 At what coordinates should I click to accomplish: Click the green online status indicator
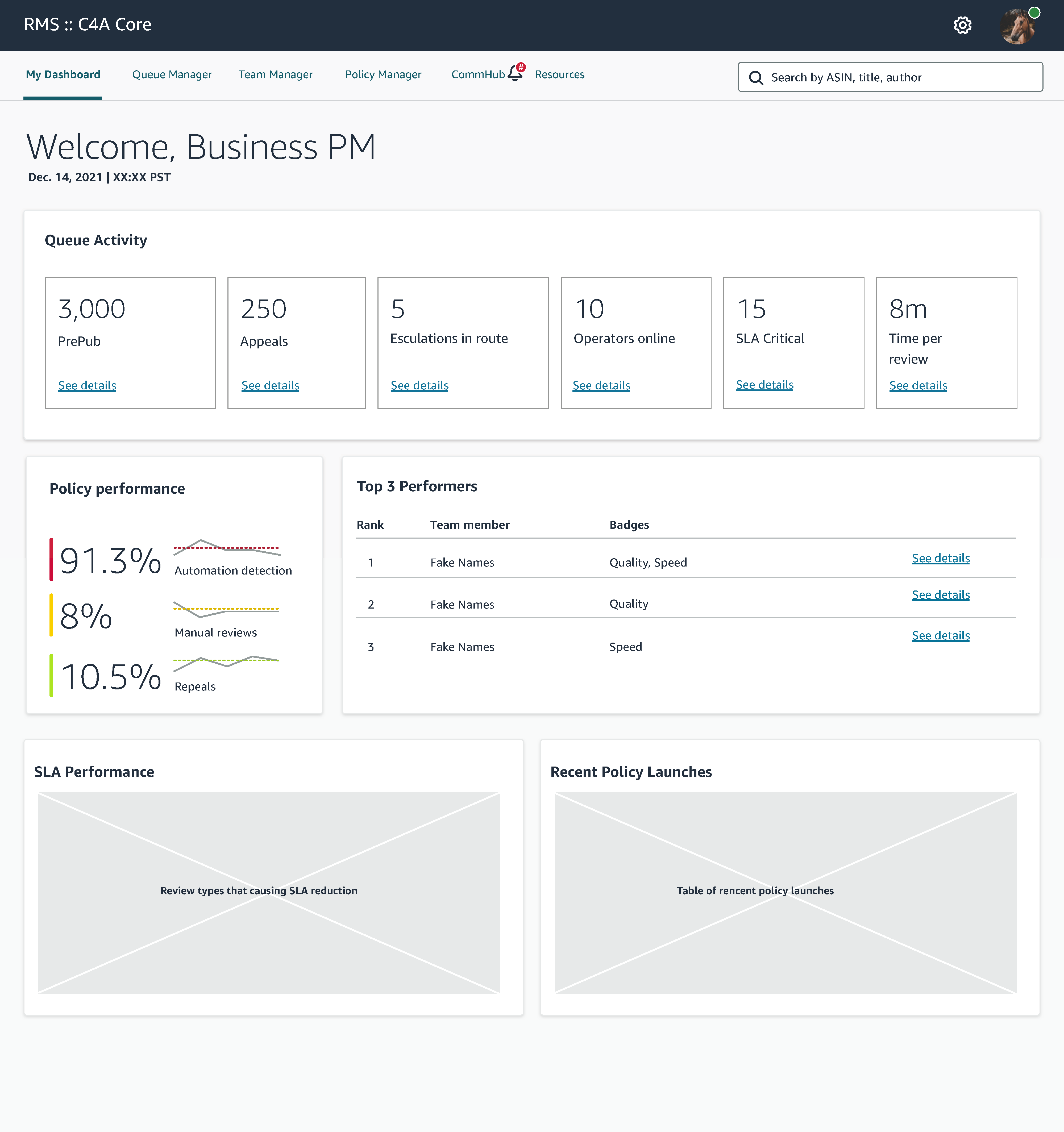click(x=1034, y=13)
